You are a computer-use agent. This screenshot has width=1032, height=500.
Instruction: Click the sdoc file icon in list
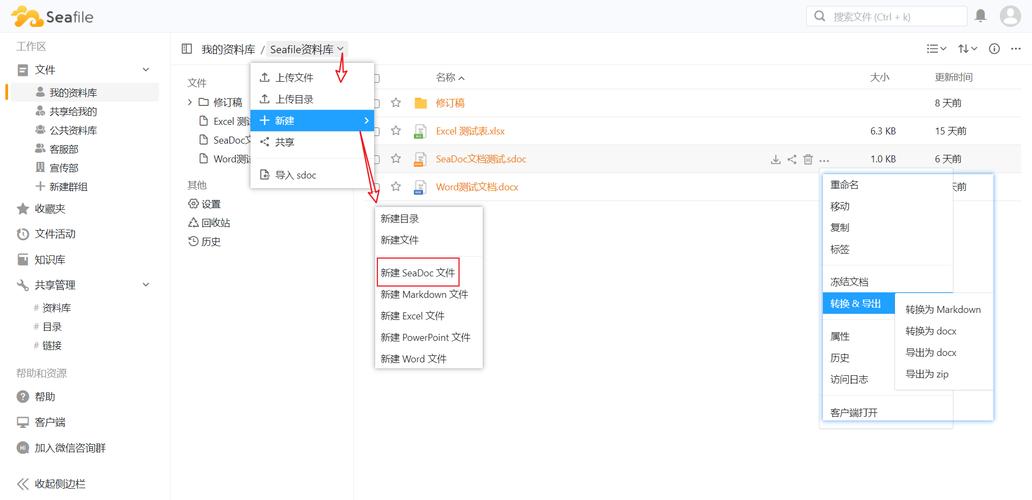point(420,159)
